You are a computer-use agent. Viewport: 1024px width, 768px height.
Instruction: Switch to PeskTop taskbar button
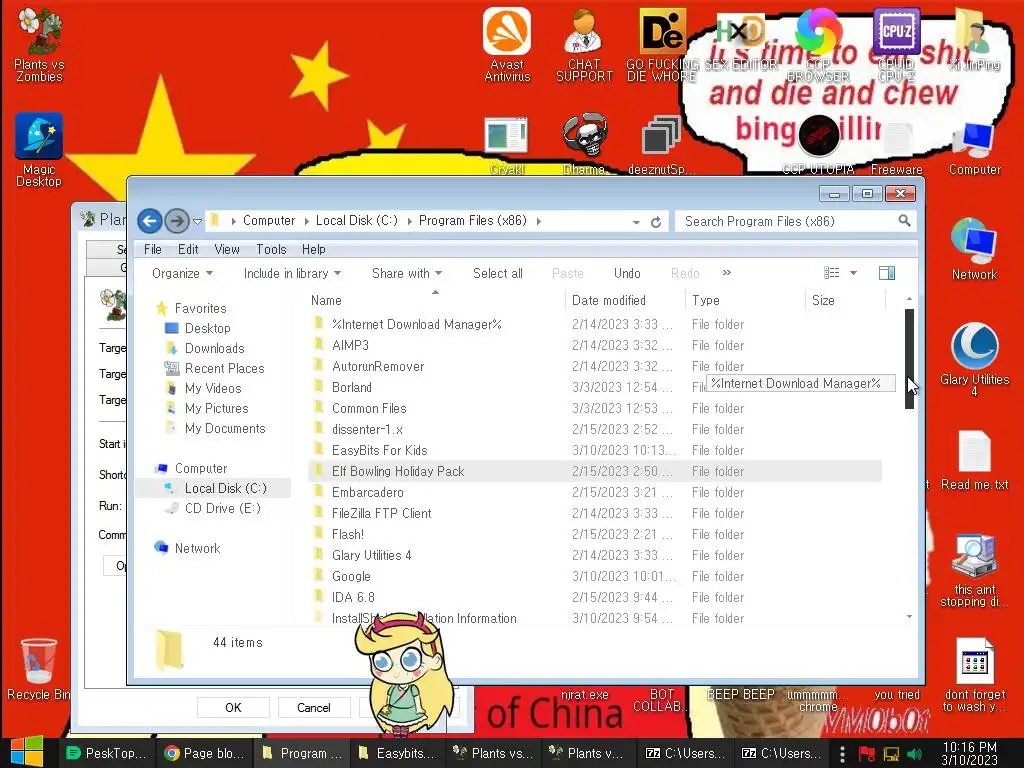pyautogui.click(x=107, y=753)
